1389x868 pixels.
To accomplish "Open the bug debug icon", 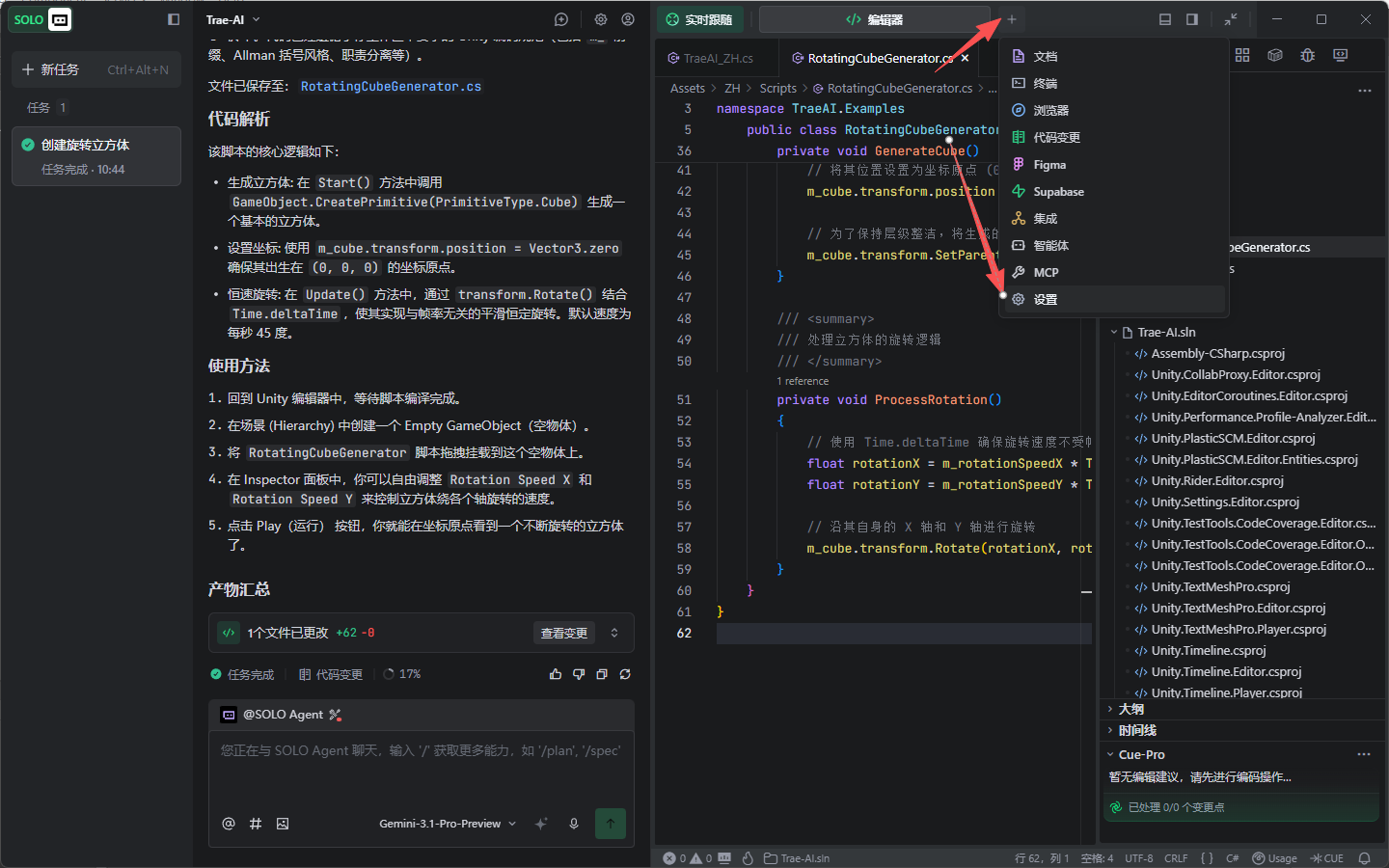I will pyautogui.click(x=1308, y=56).
